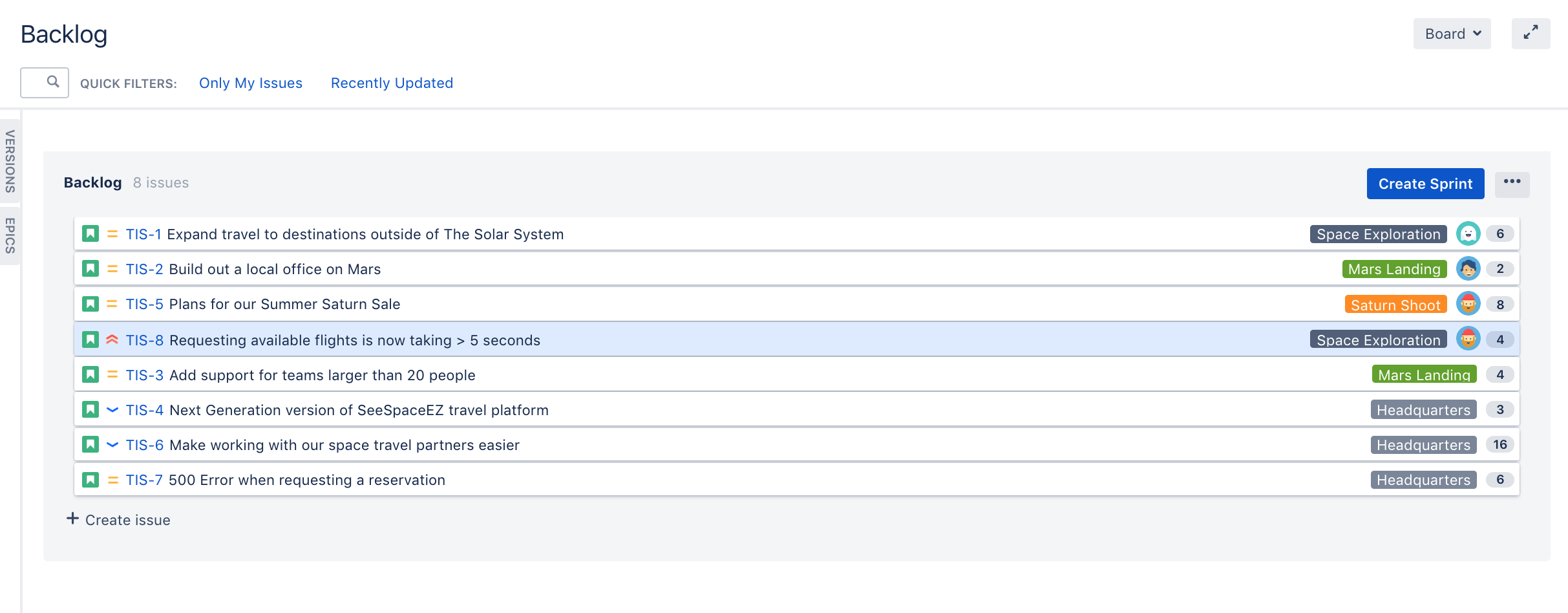Open issue link TIS-4
The width and height of the screenshot is (1568, 613).
tap(144, 410)
